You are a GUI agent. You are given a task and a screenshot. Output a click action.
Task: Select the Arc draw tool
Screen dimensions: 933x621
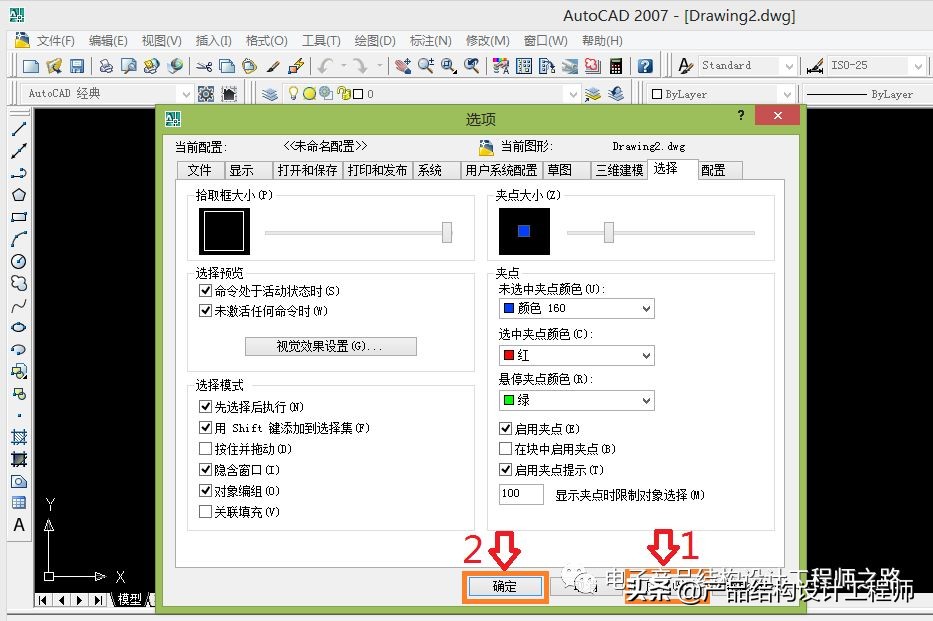[19, 239]
